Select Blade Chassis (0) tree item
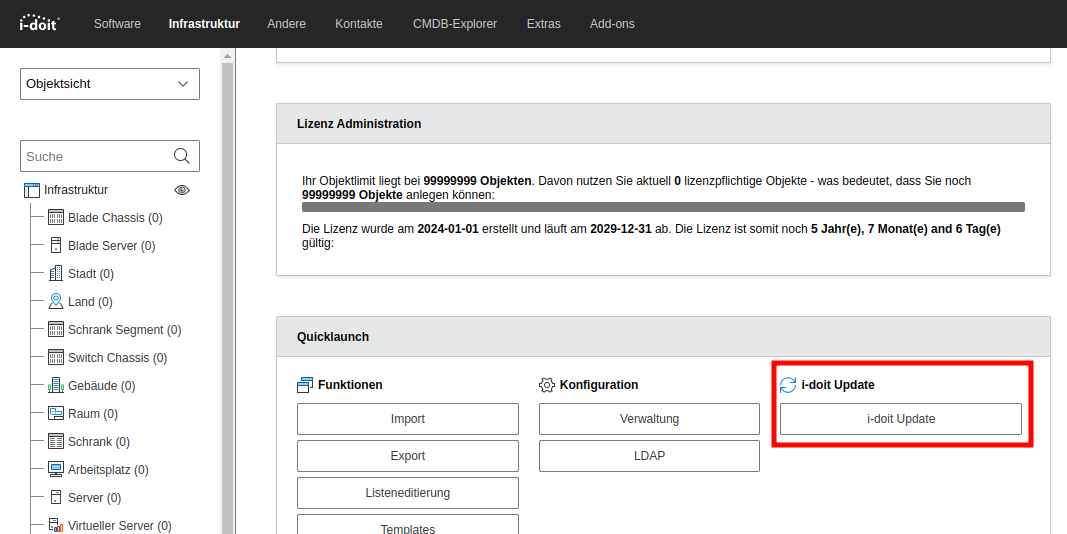Image resolution: width=1067 pixels, height=534 pixels. [x=115, y=218]
